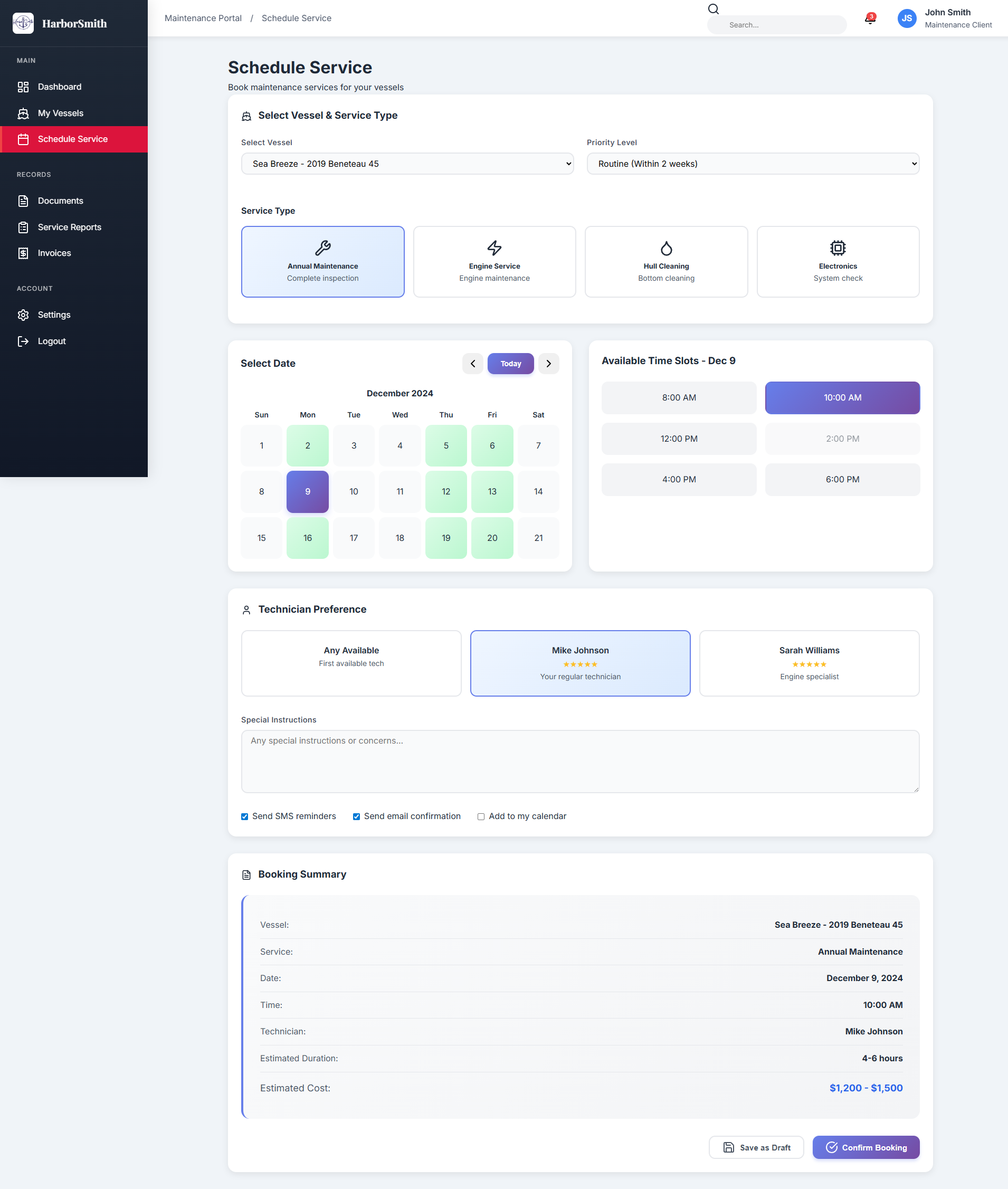
Task: Open the Select Vessel dropdown
Action: (407, 164)
